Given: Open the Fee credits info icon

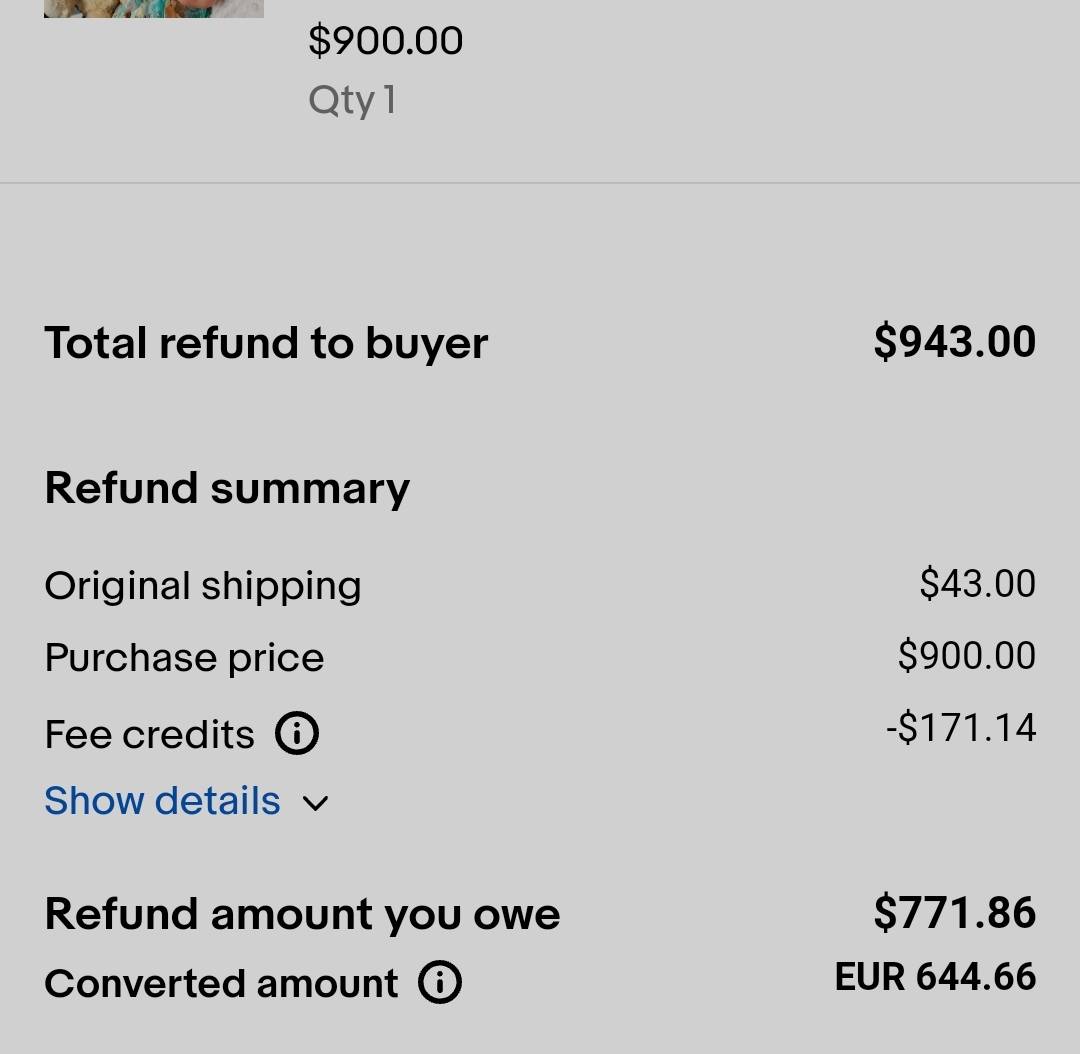Looking at the screenshot, I should (297, 733).
